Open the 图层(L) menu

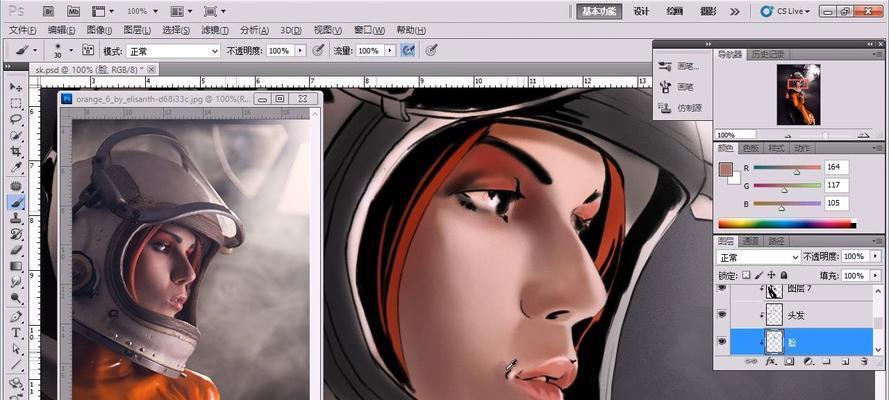coord(137,30)
